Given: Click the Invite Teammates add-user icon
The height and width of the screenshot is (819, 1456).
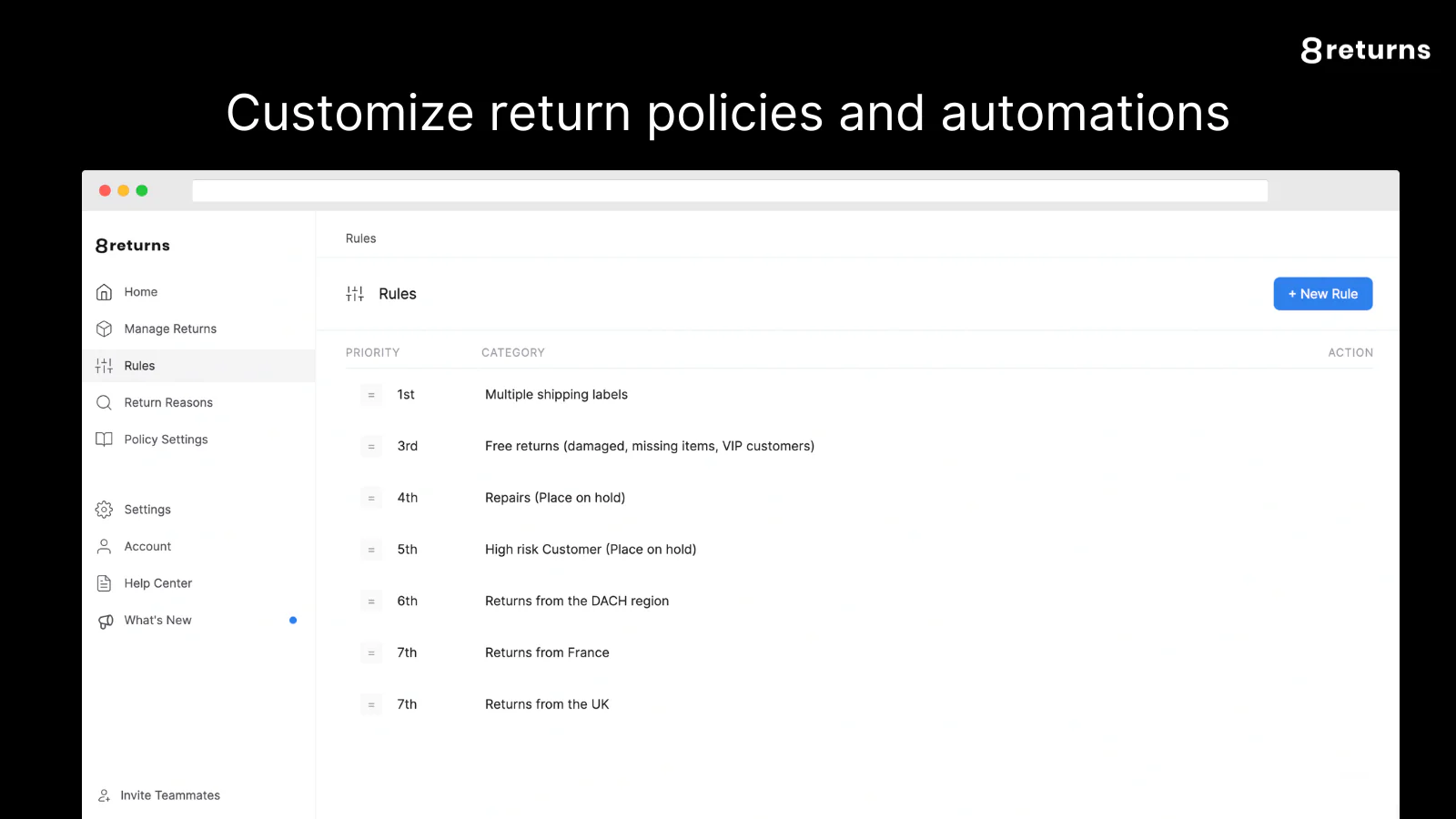Looking at the screenshot, I should (105, 795).
